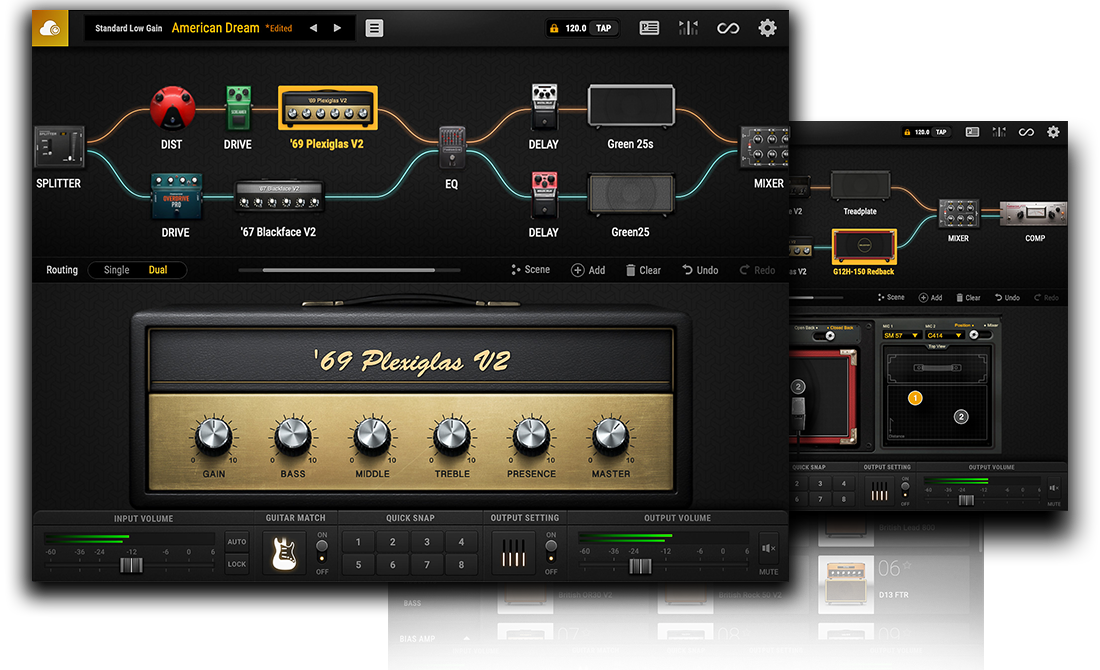This screenshot has height=670, width=1100.
Task: Click Add in the front window toolbar
Action: [588, 270]
